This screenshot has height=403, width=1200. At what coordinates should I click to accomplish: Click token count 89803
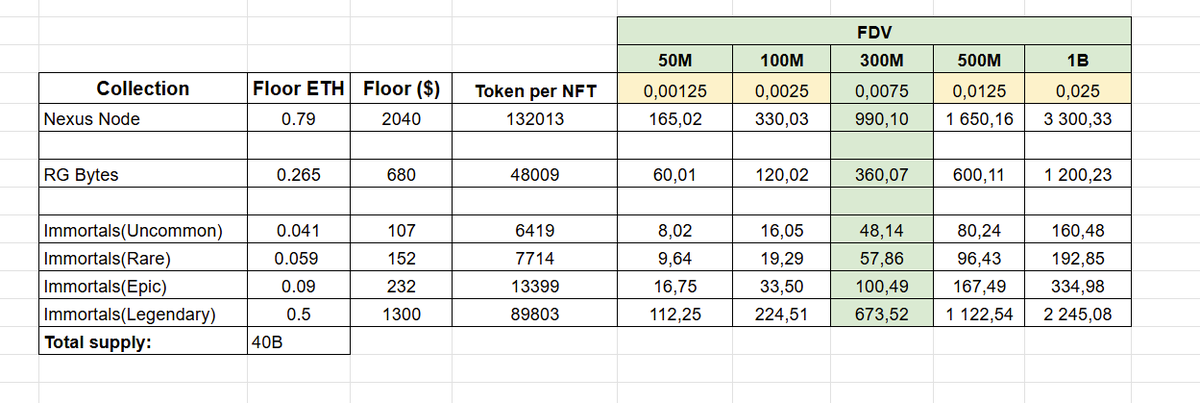[x=534, y=314]
